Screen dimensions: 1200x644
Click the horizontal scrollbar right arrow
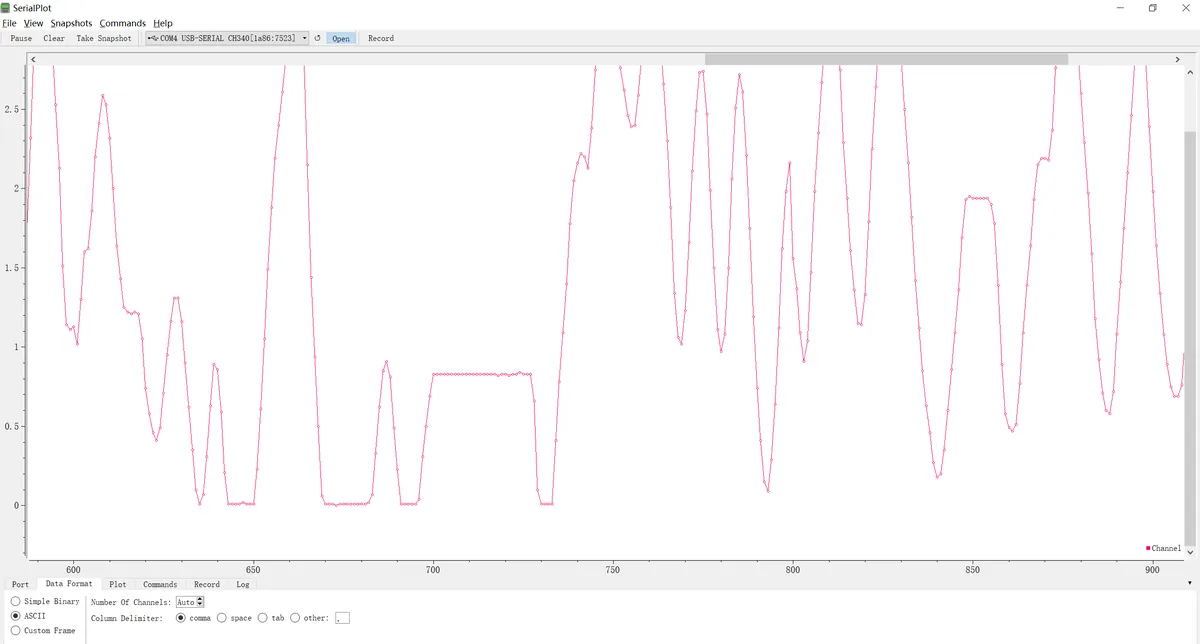click(x=1178, y=59)
